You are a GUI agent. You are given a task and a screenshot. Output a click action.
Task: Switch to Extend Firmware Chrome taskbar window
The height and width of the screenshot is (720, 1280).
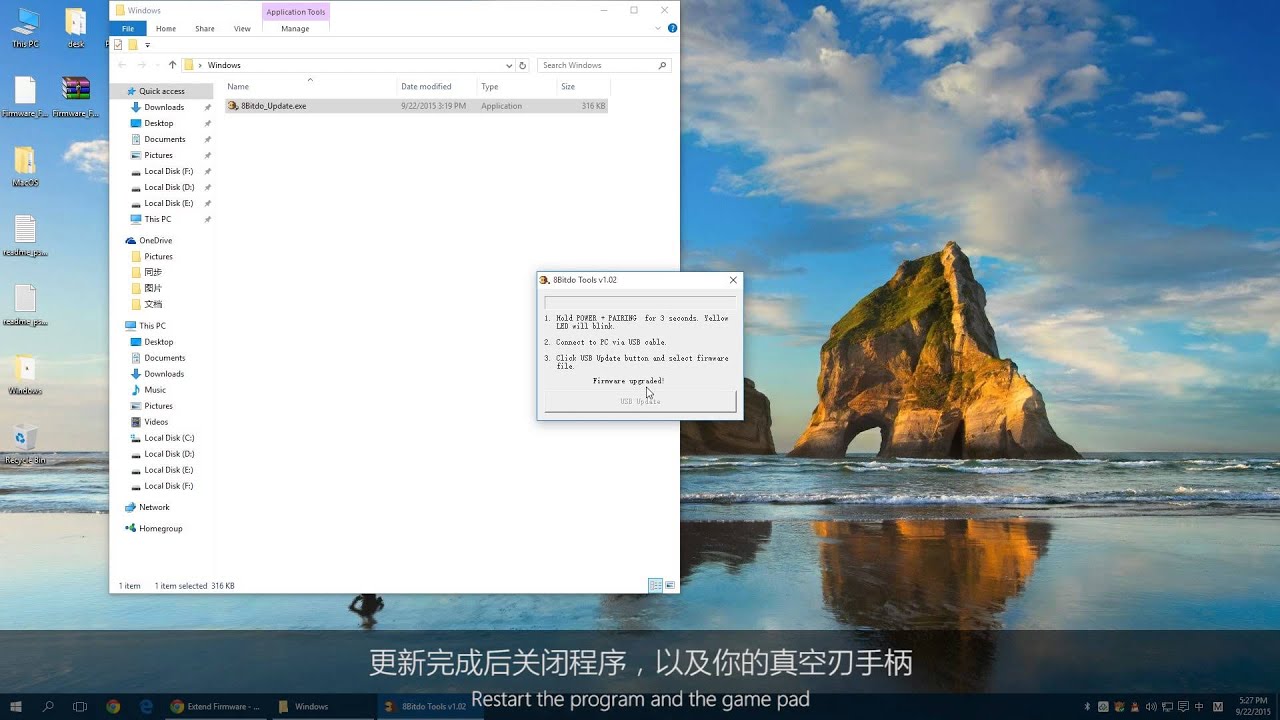tap(216, 706)
